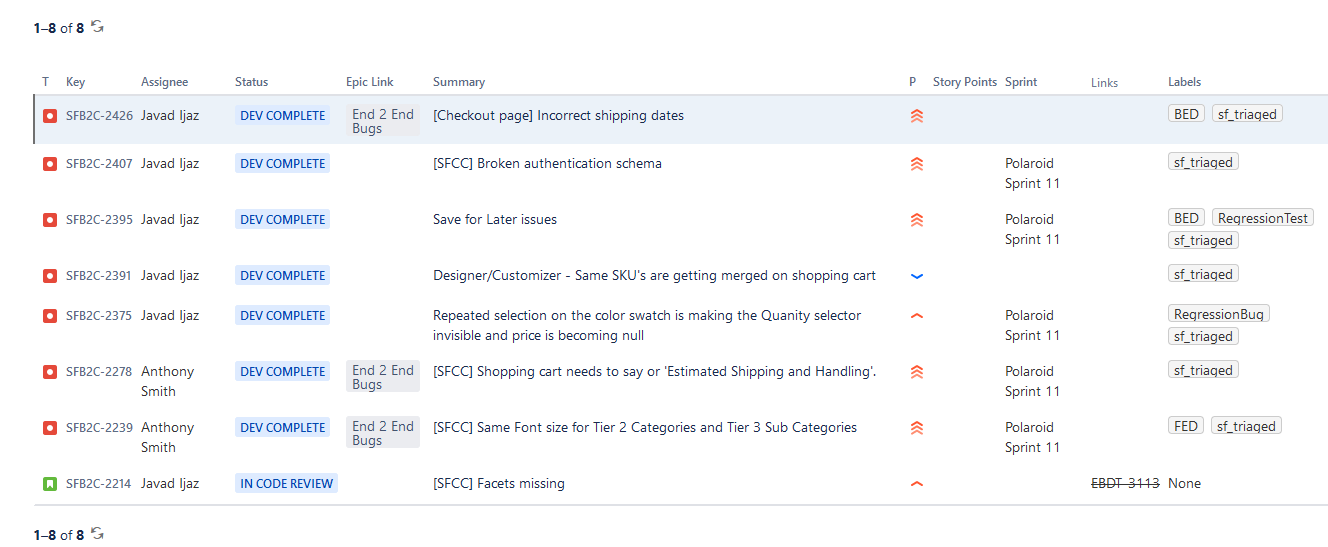The image size is (1328, 547).
Task: Sort by the Status column header
Action: (251, 82)
